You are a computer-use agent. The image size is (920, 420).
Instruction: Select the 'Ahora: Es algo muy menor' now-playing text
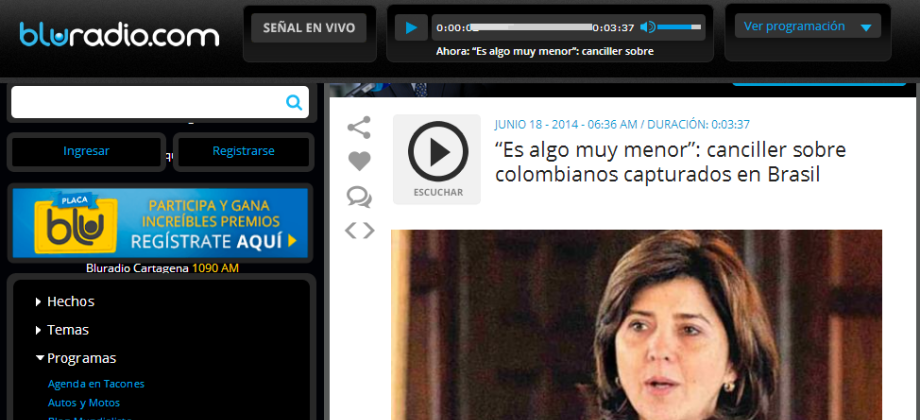pyautogui.click(x=544, y=51)
